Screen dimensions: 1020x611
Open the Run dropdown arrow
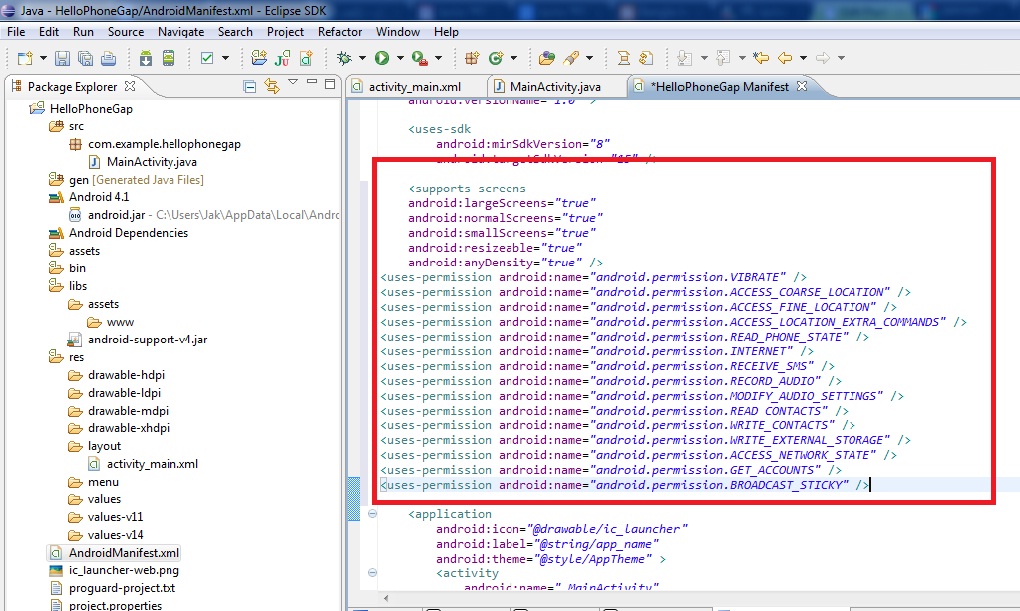tap(399, 58)
